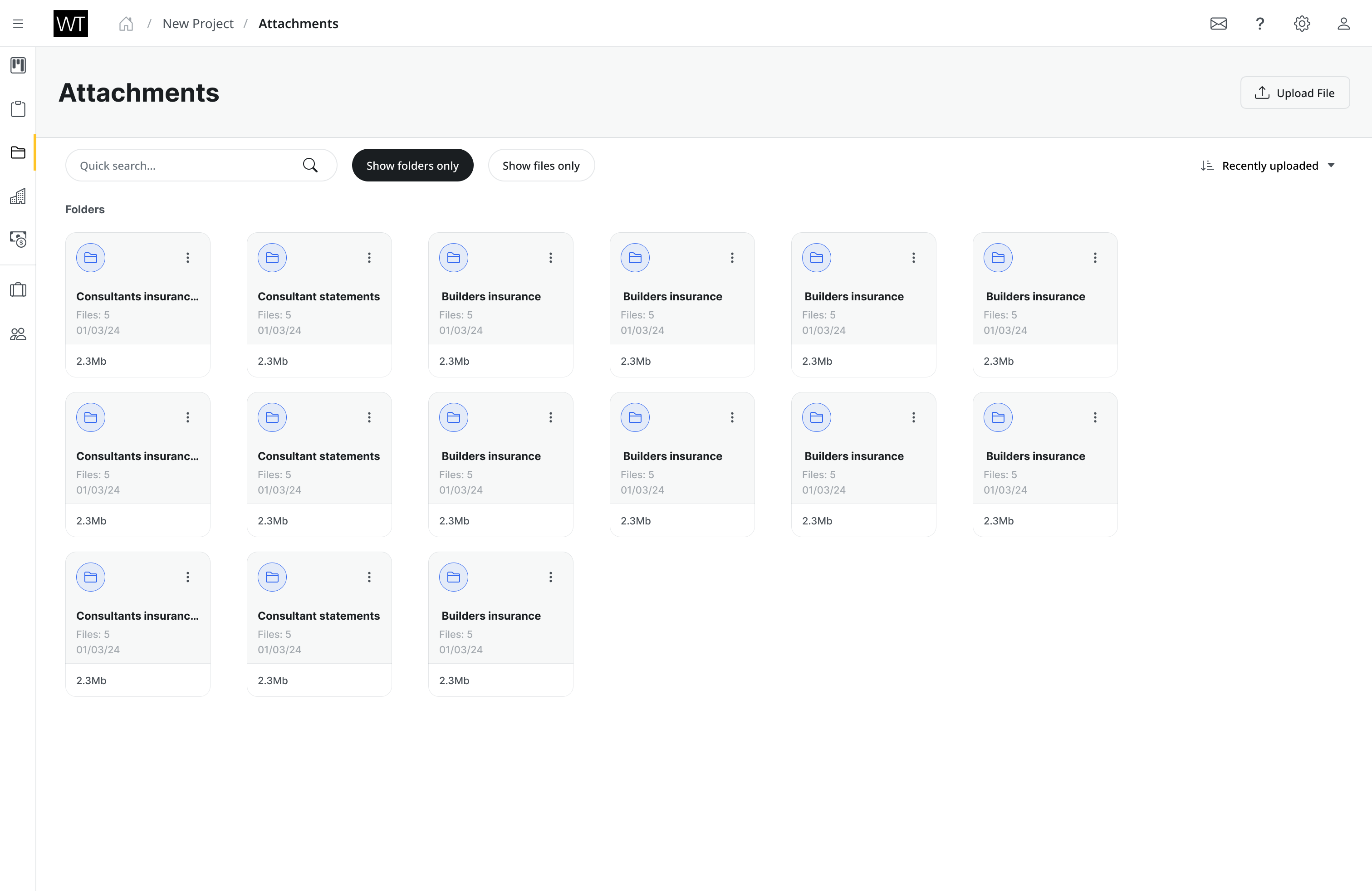This screenshot has width=1372, height=891.
Task: Open the user profile icon
Action: pos(1343,24)
